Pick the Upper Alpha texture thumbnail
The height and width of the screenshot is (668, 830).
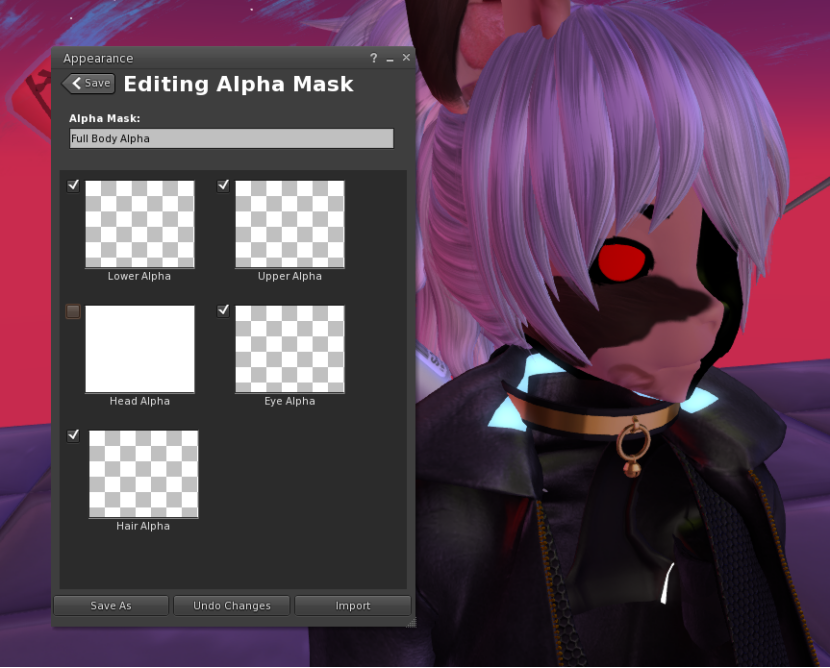click(290, 224)
